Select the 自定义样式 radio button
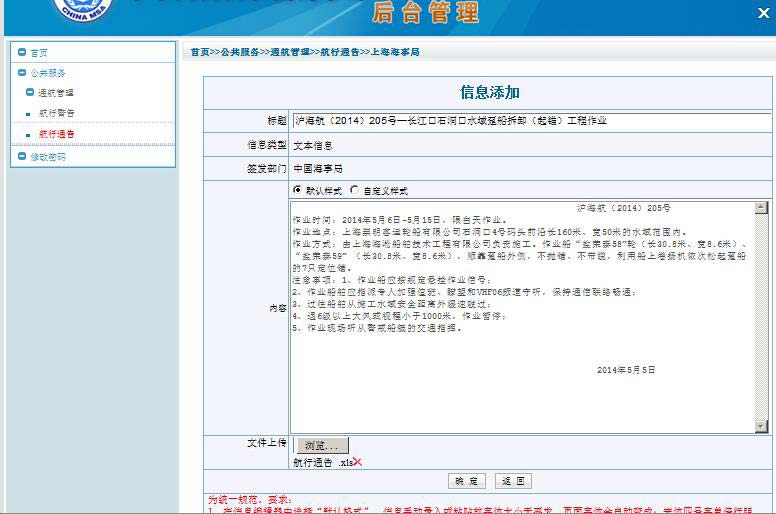This screenshot has height=514, width=776. point(354,190)
